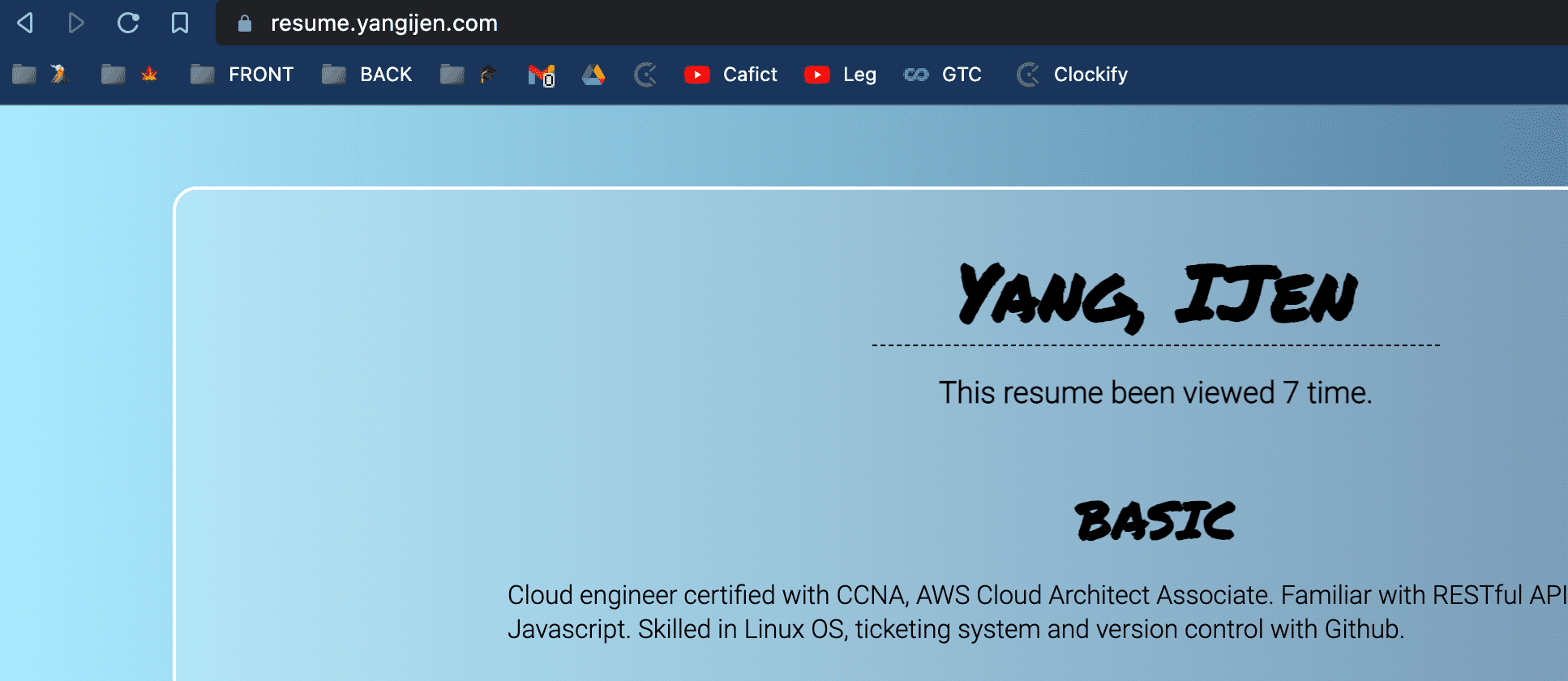Open the Cafict YouTube bookmark

(x=730, y=75)
